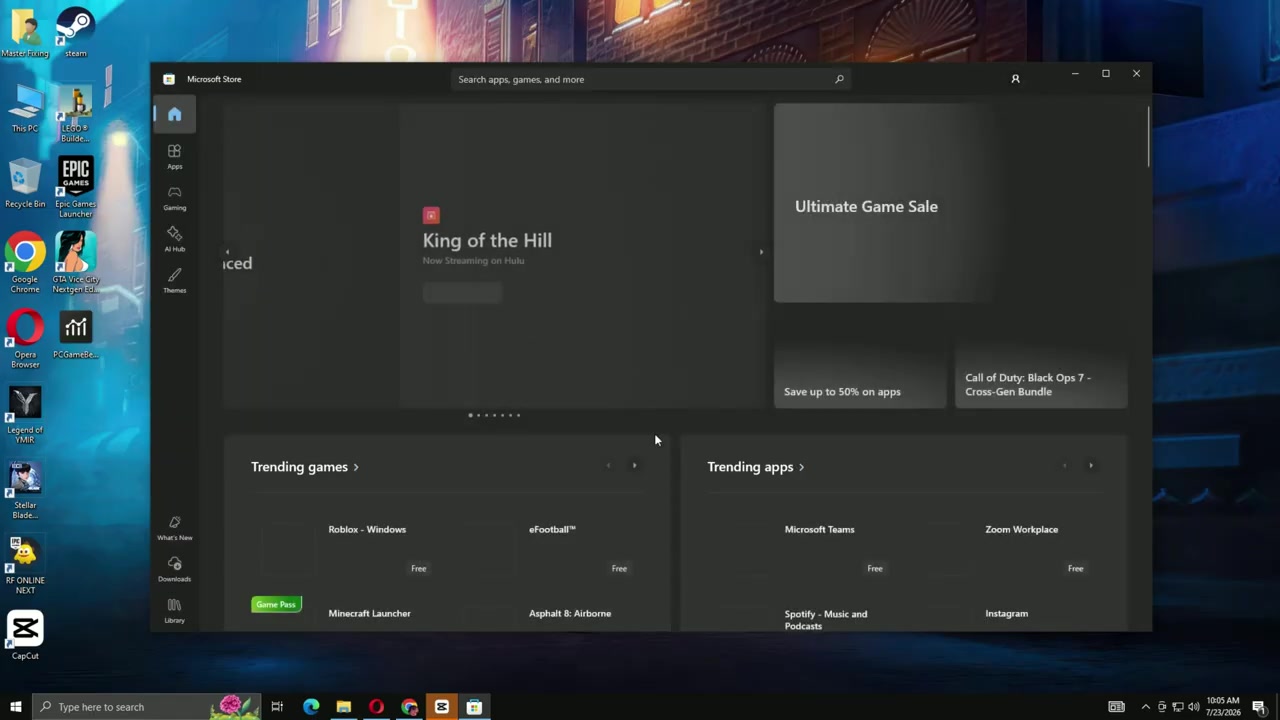Select the Opera Browser desktop icon
Viewport: 1280px width, 720px height.
[25, 339]
